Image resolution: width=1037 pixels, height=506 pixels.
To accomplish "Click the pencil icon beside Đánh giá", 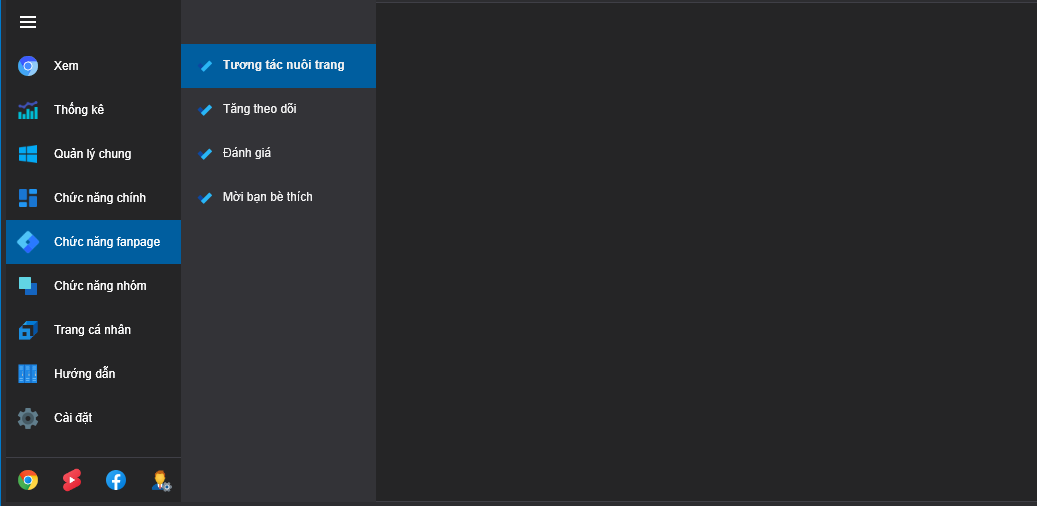I will (206, 154).
